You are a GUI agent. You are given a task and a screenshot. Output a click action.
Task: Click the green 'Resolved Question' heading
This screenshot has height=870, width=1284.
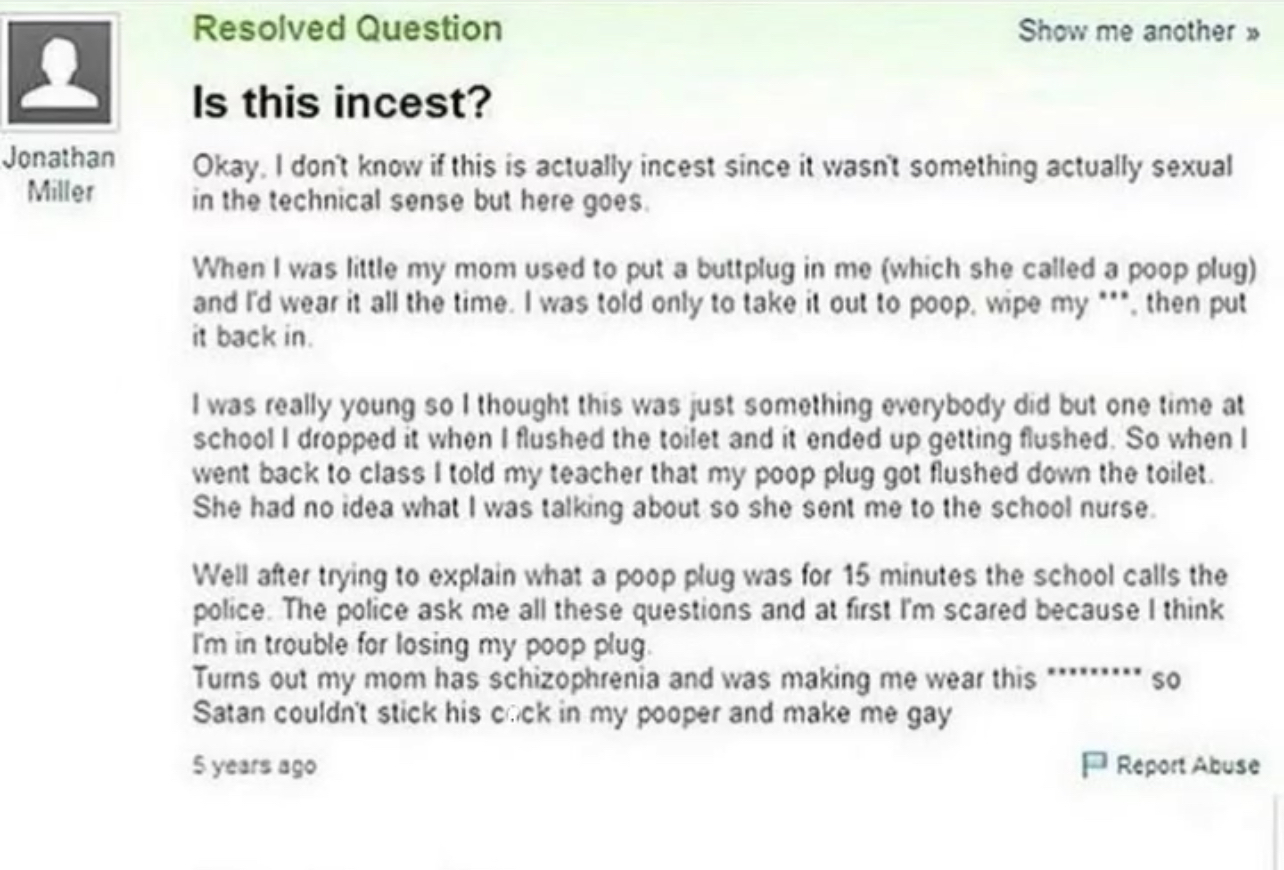tap(347, 29)
